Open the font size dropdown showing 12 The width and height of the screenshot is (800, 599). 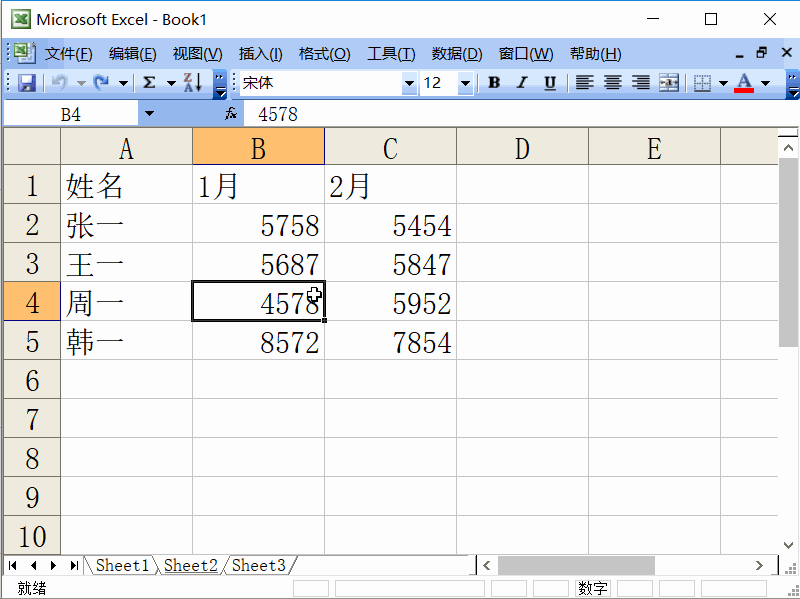pos(465,83)
